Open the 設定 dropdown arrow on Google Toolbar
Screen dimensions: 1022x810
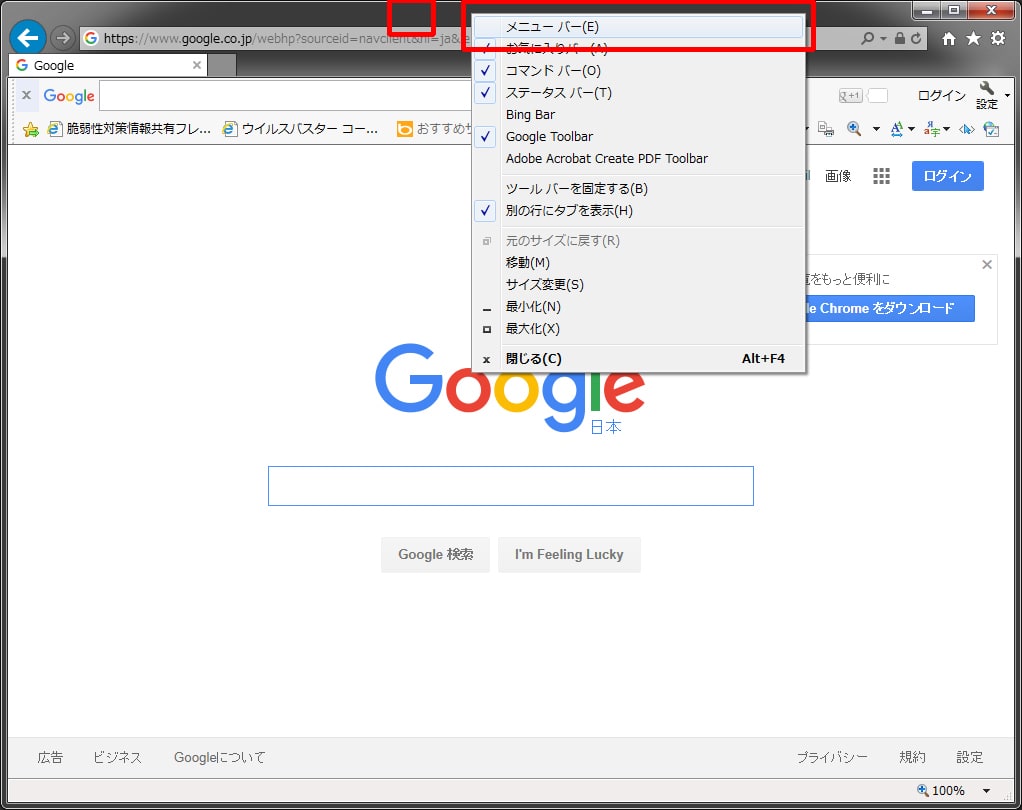(1007, 96)
